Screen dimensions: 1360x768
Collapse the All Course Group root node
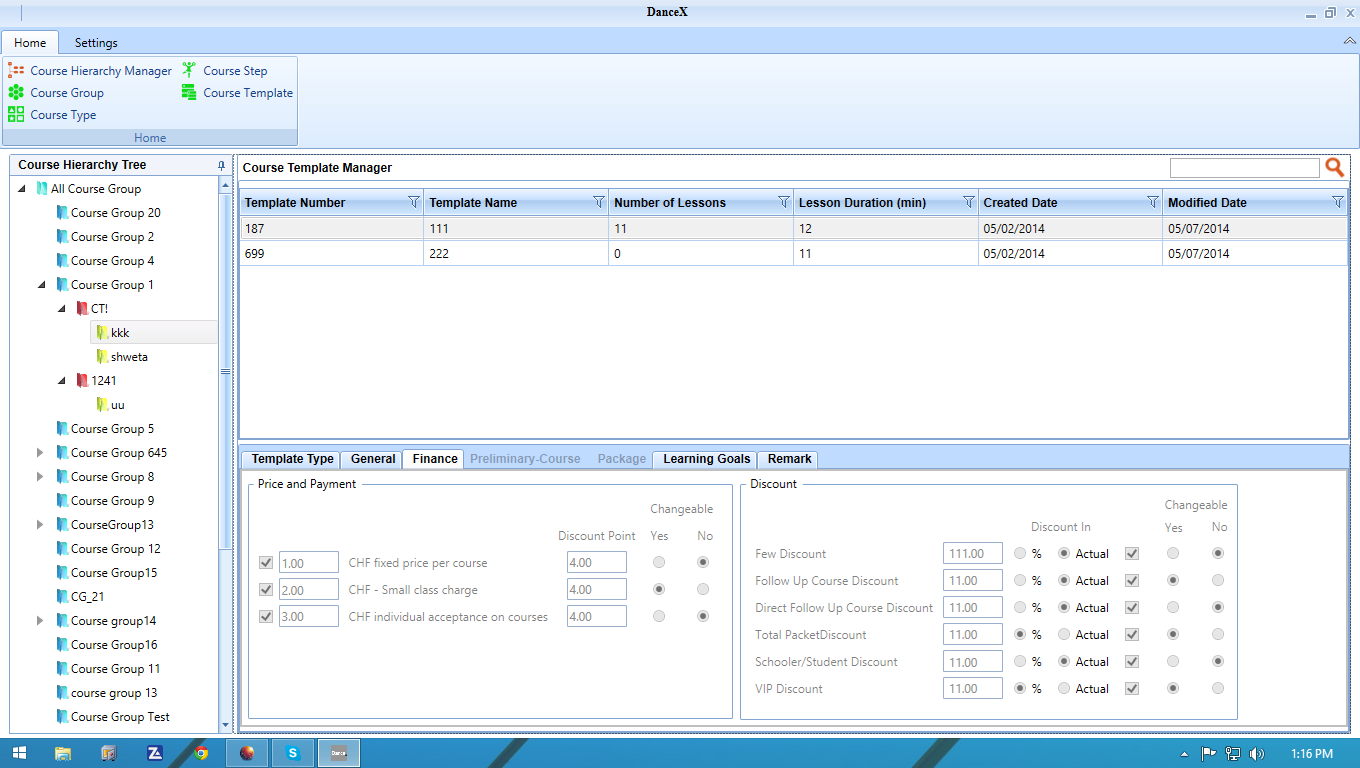point(22,189)
